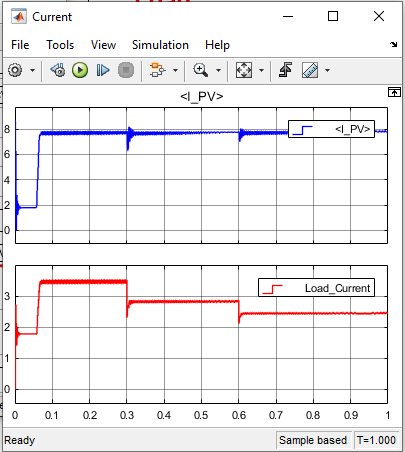Click the blue line sample in I_PV legend
This screenshot has height=452, width=405.
(302, 130)
